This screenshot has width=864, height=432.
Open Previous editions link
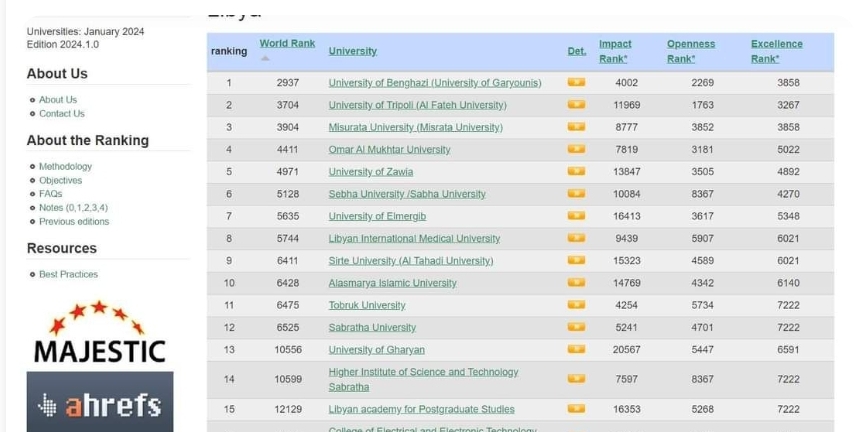74,222
